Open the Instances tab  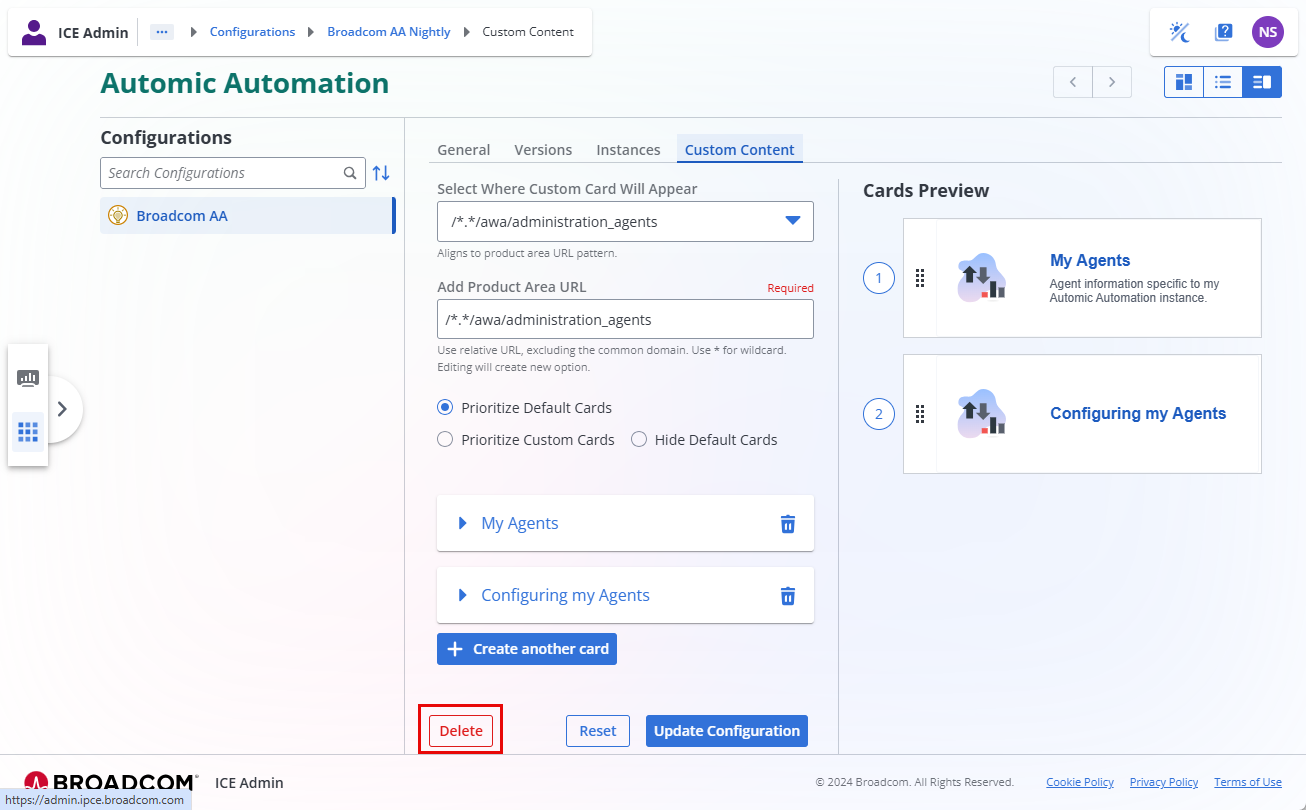coord(628,150)
